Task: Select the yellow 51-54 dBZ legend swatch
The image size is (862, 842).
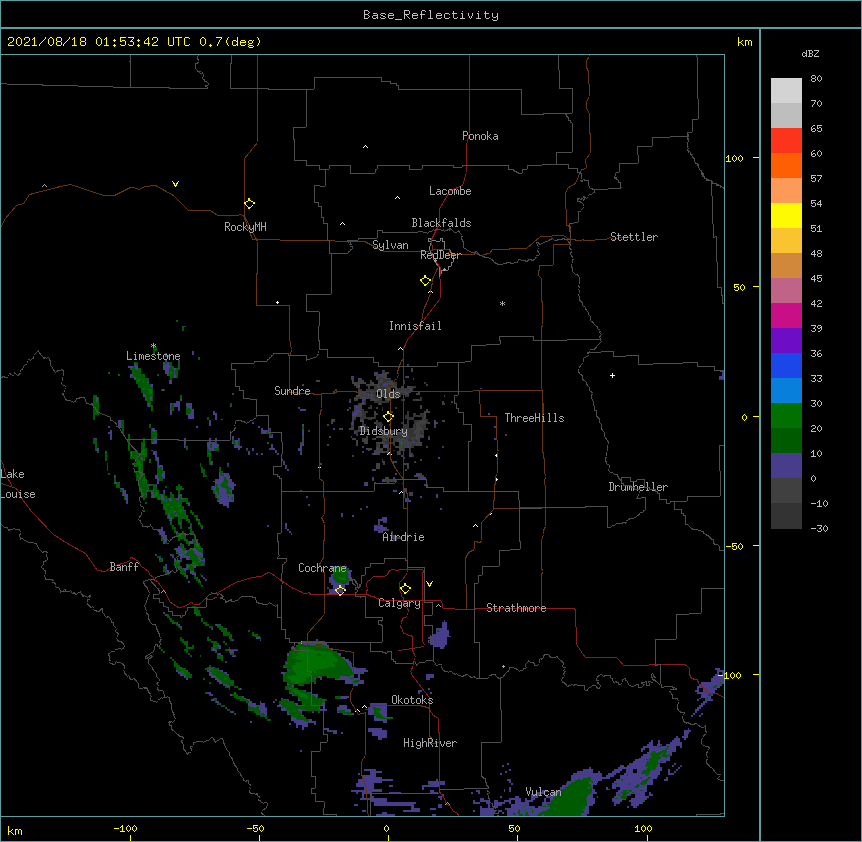Action: click(x=786, y=215)
